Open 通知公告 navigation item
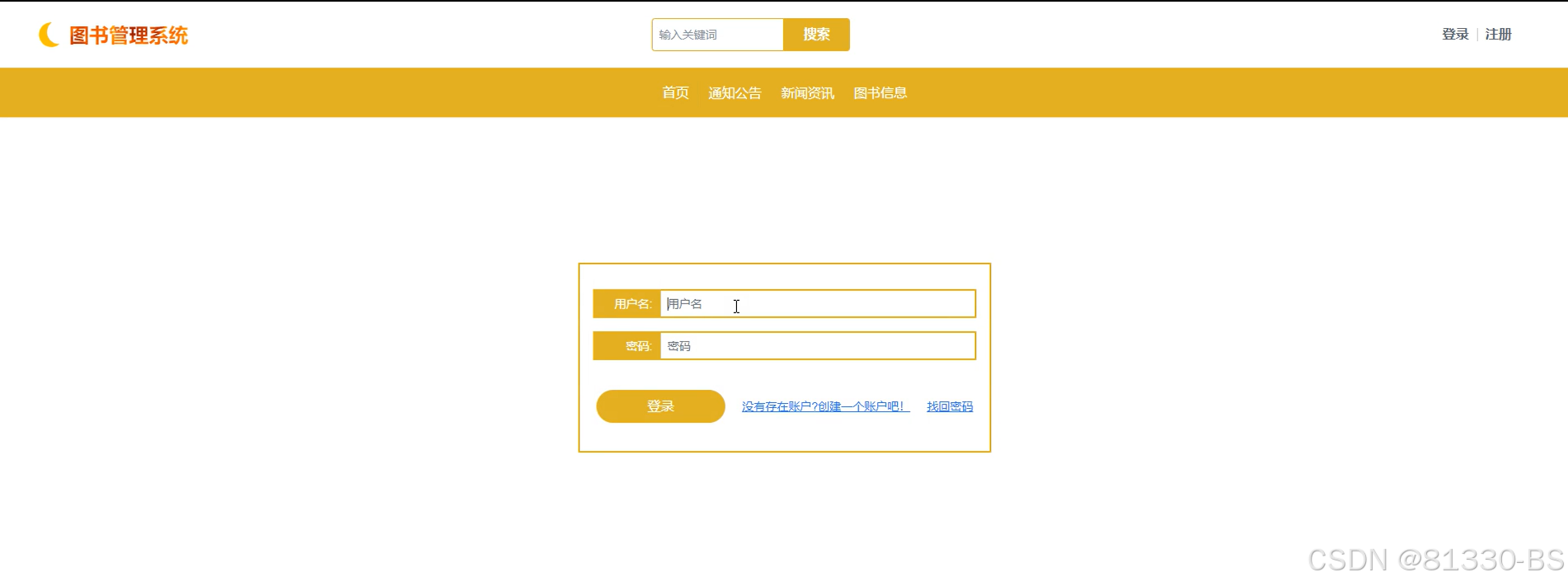Screen dimensions: 1568x586 pyautogui.click(x=735, y=93)
